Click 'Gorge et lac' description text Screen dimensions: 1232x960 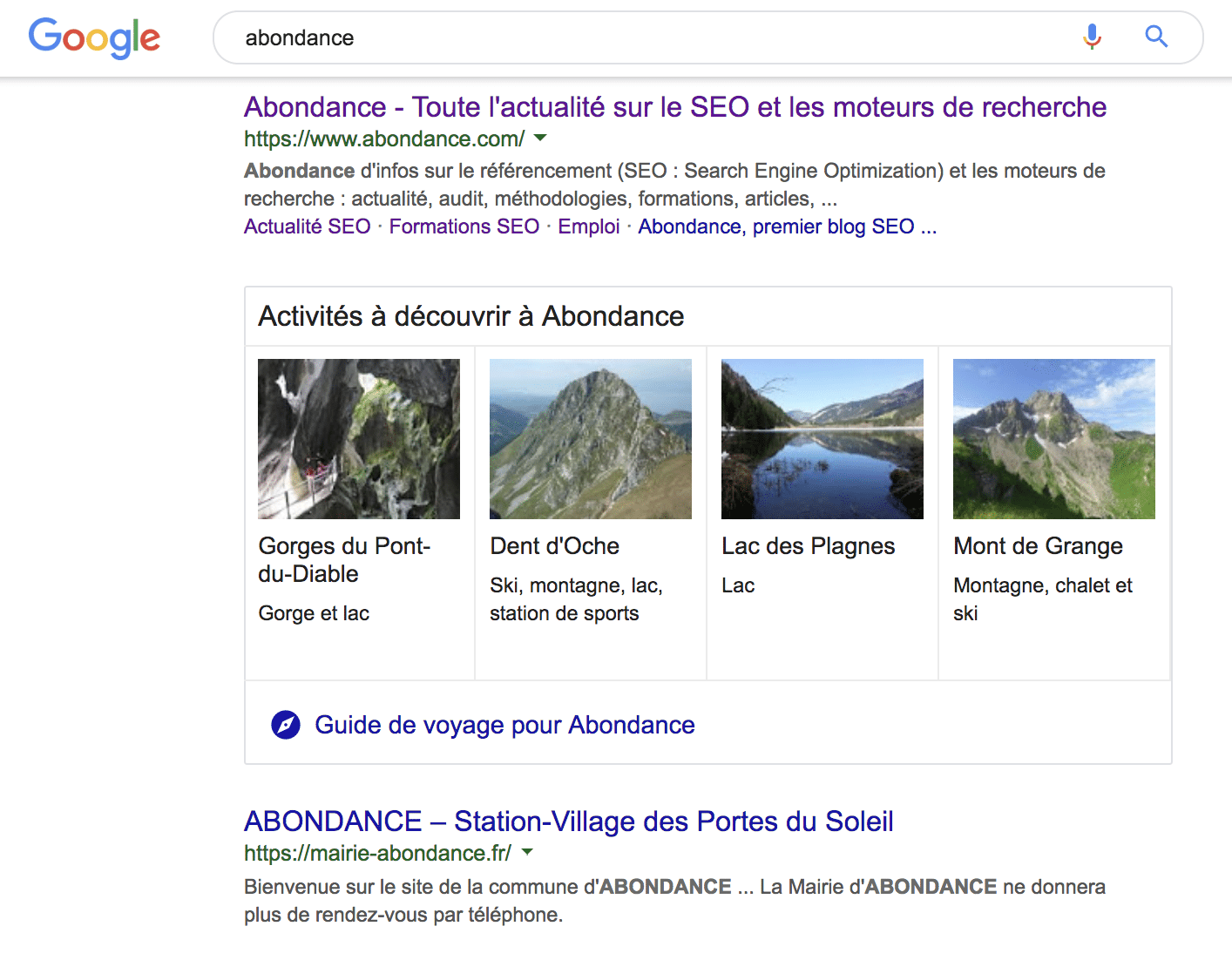click(x=314, y=613)
